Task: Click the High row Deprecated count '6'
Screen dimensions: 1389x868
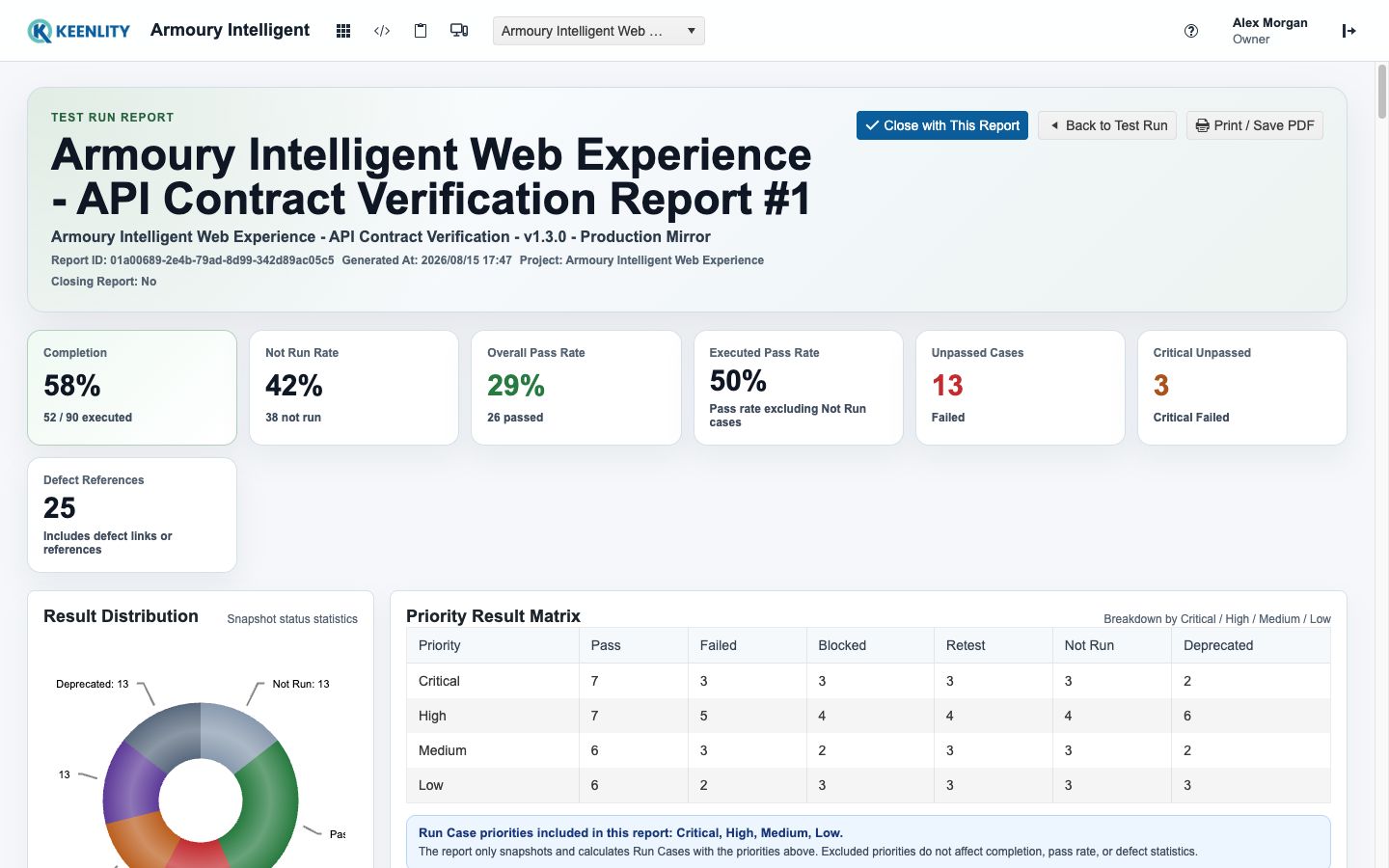Action: tap(1187, 716)
